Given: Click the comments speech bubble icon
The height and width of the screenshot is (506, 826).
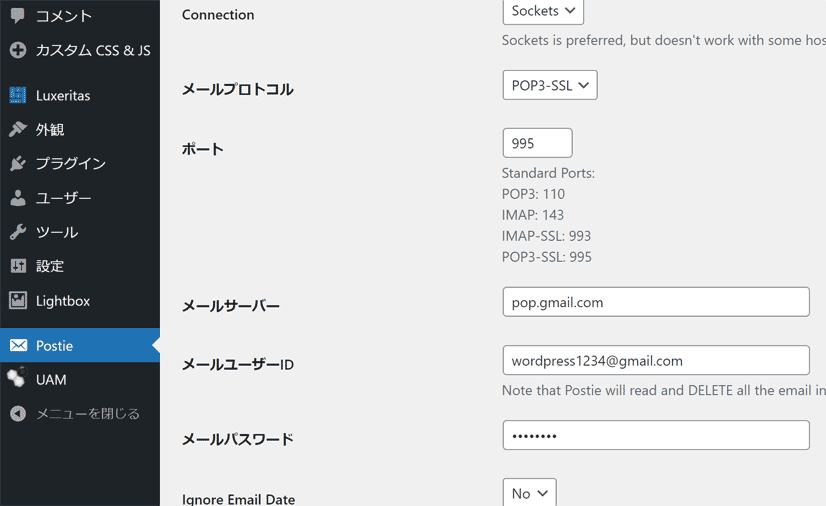Looking at the screenshot, I should click(18, 15).
